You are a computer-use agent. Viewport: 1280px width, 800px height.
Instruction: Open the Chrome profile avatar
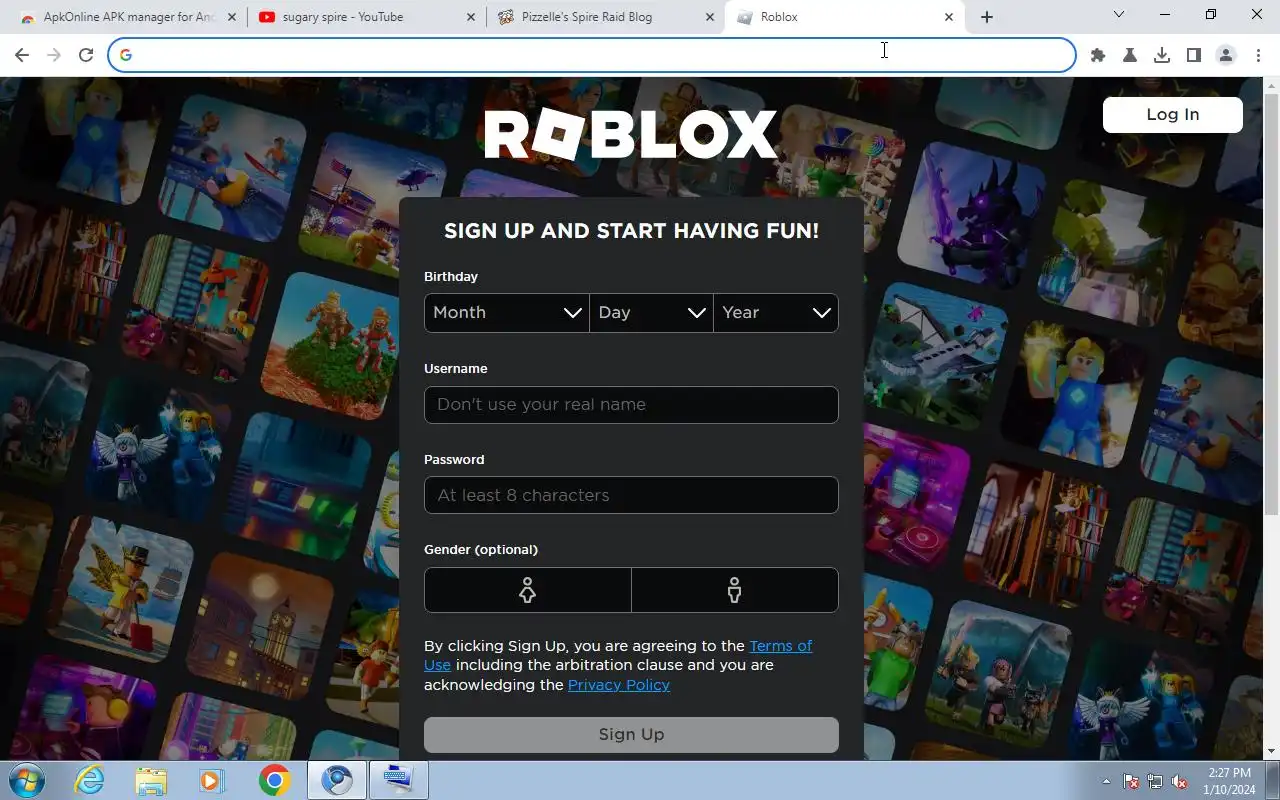(x=1226, y=55)
